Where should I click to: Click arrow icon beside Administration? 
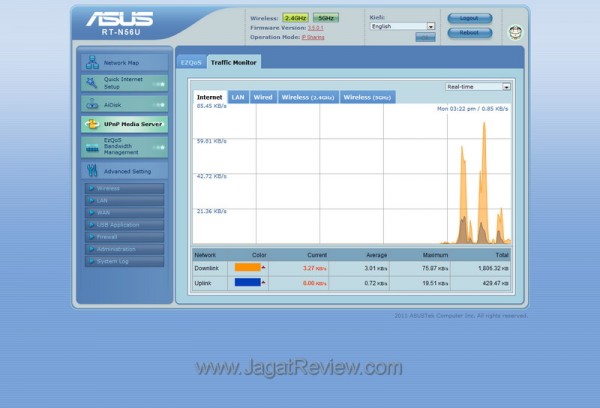point(91,249)
